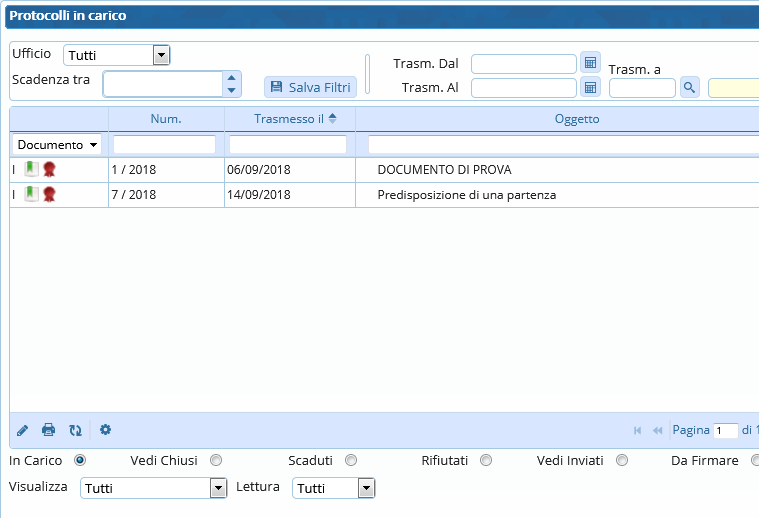
Task: Expand the Ufficio dropdown
Action: click(161, 56)
